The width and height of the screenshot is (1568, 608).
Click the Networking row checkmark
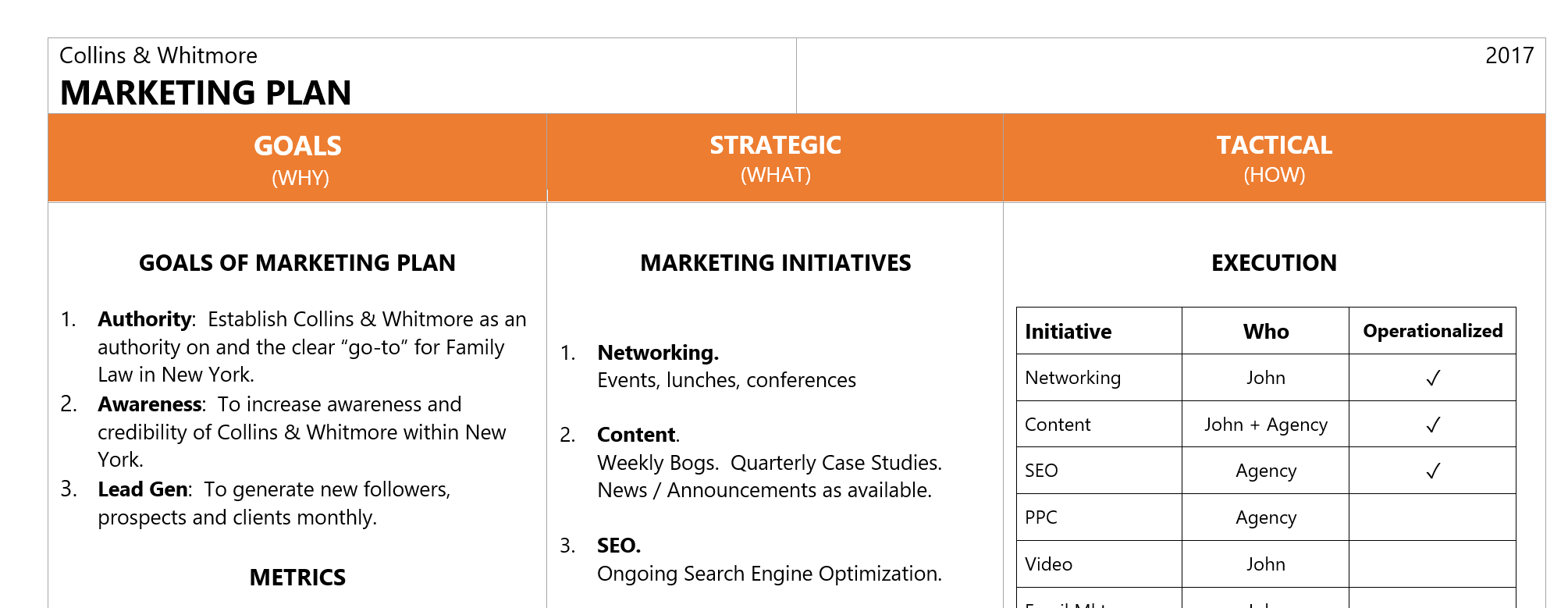pyautogui.click(x=1433, y=379)
